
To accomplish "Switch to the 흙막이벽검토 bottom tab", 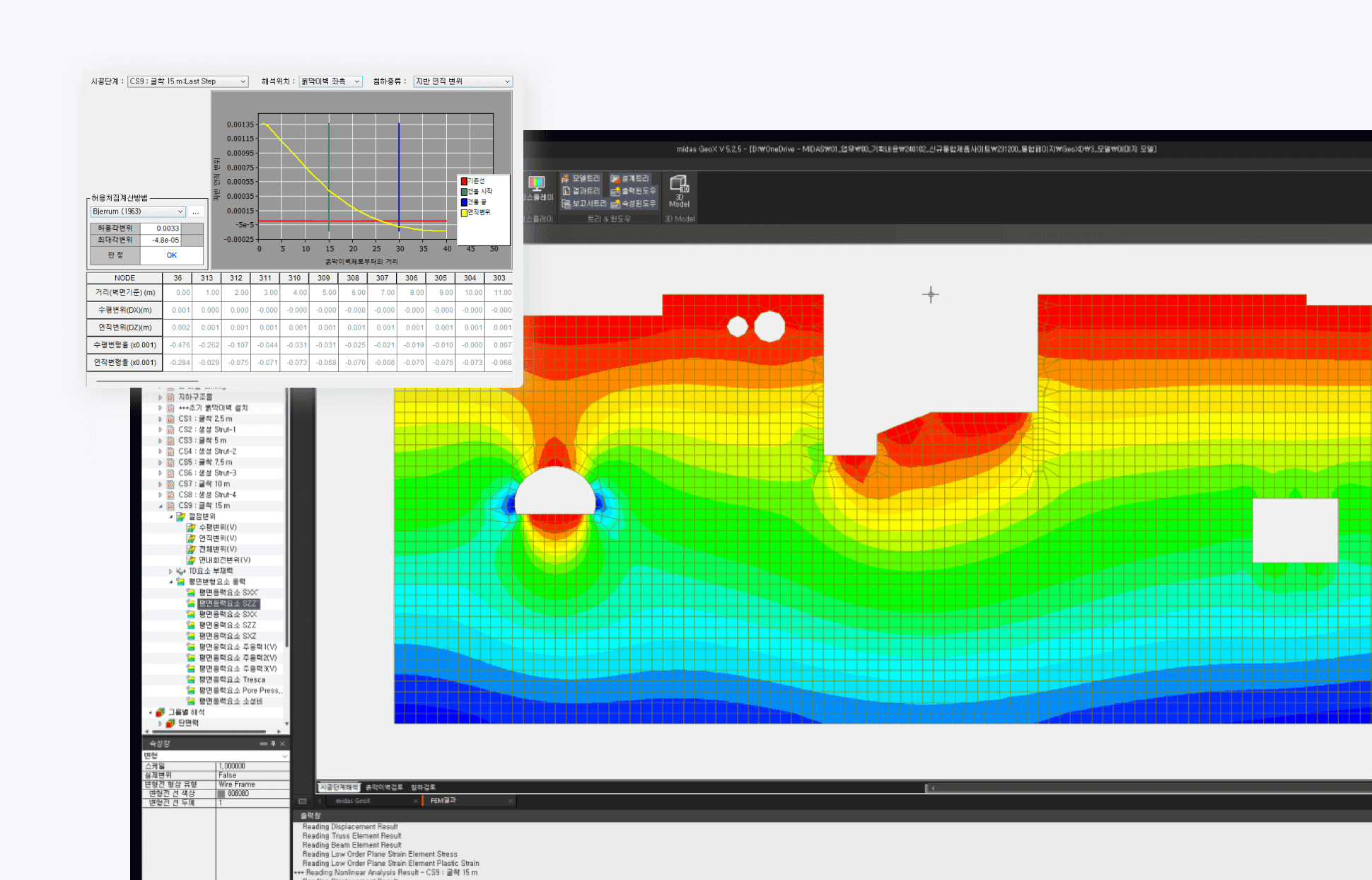I will coord(384,787).
